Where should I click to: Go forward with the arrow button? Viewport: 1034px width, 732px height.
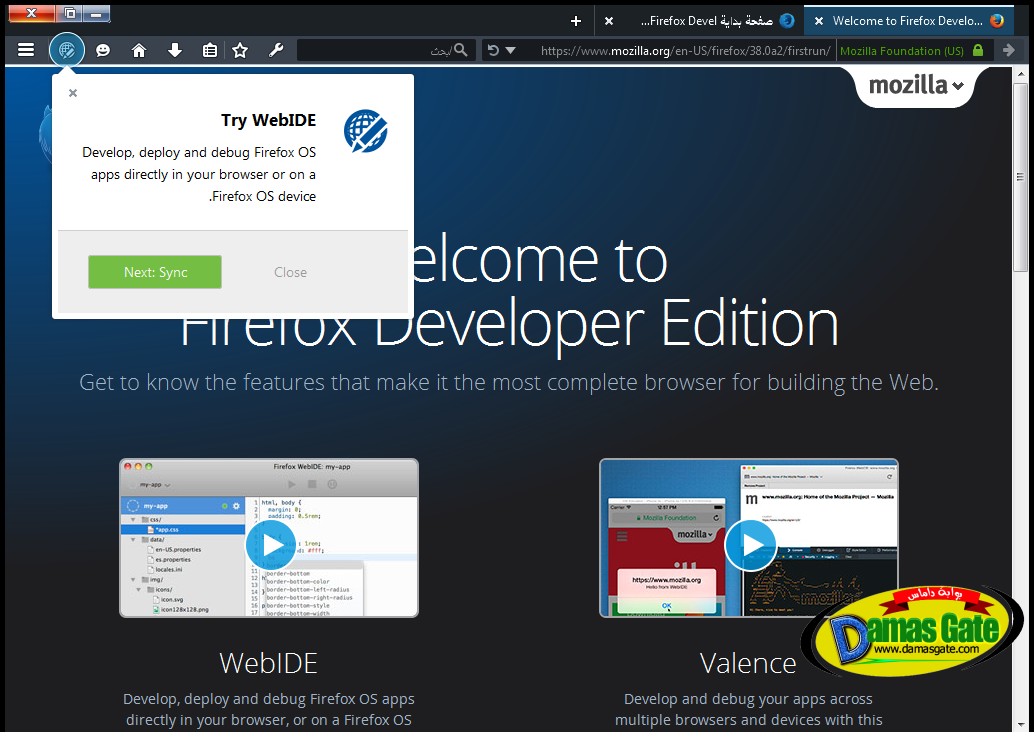coord(1008,50)
